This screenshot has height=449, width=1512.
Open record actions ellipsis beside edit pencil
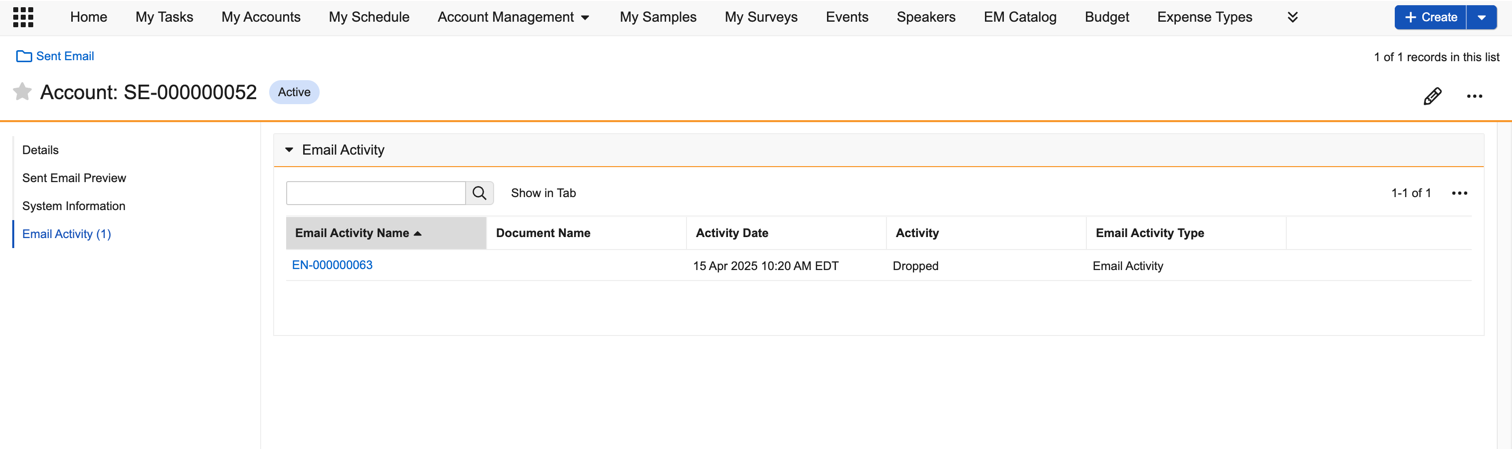1474,96
